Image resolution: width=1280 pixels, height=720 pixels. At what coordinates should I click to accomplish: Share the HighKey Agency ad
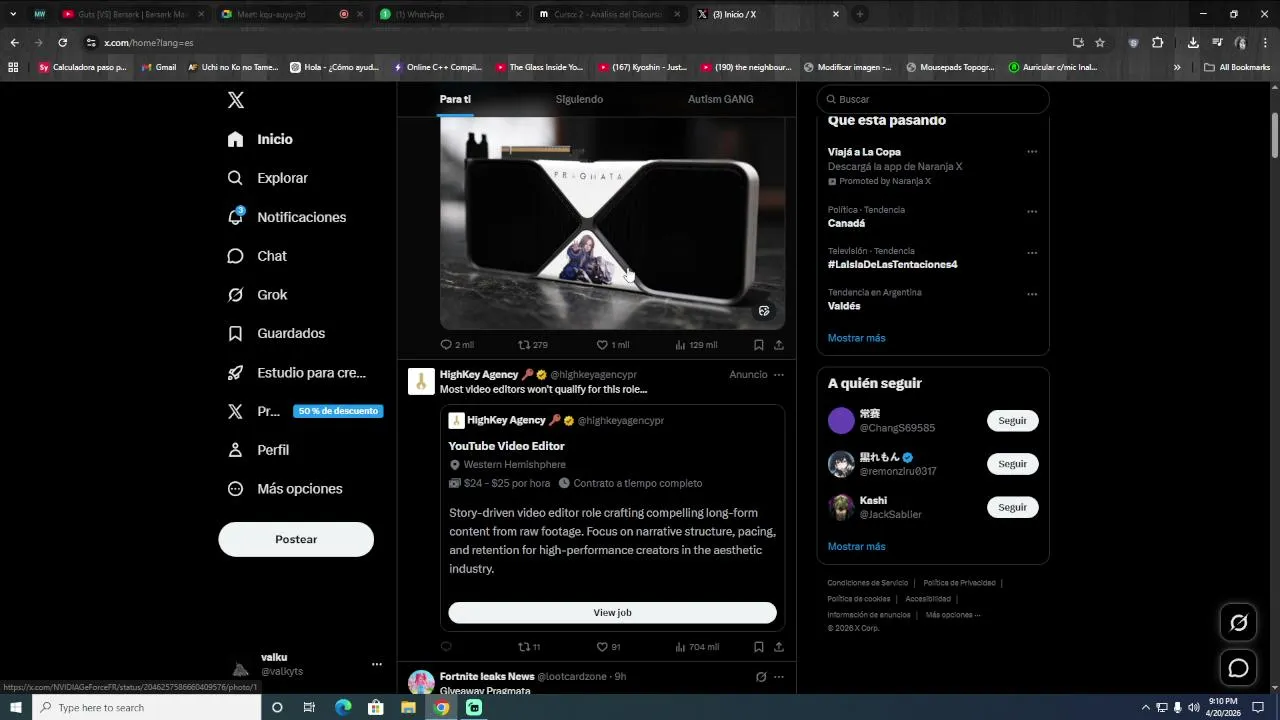click(779, 647)
